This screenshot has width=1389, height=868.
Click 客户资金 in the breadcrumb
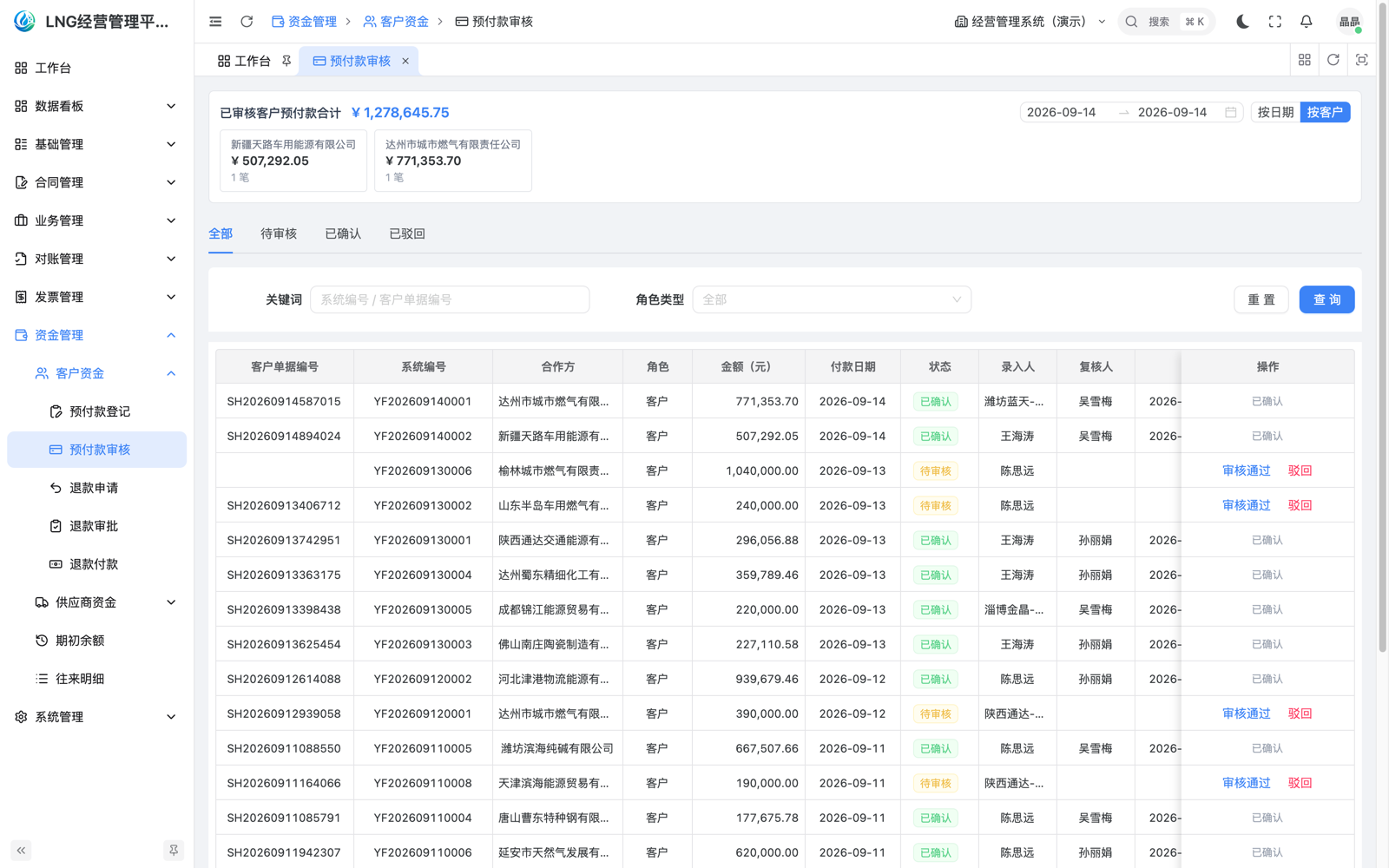point(396,22)
